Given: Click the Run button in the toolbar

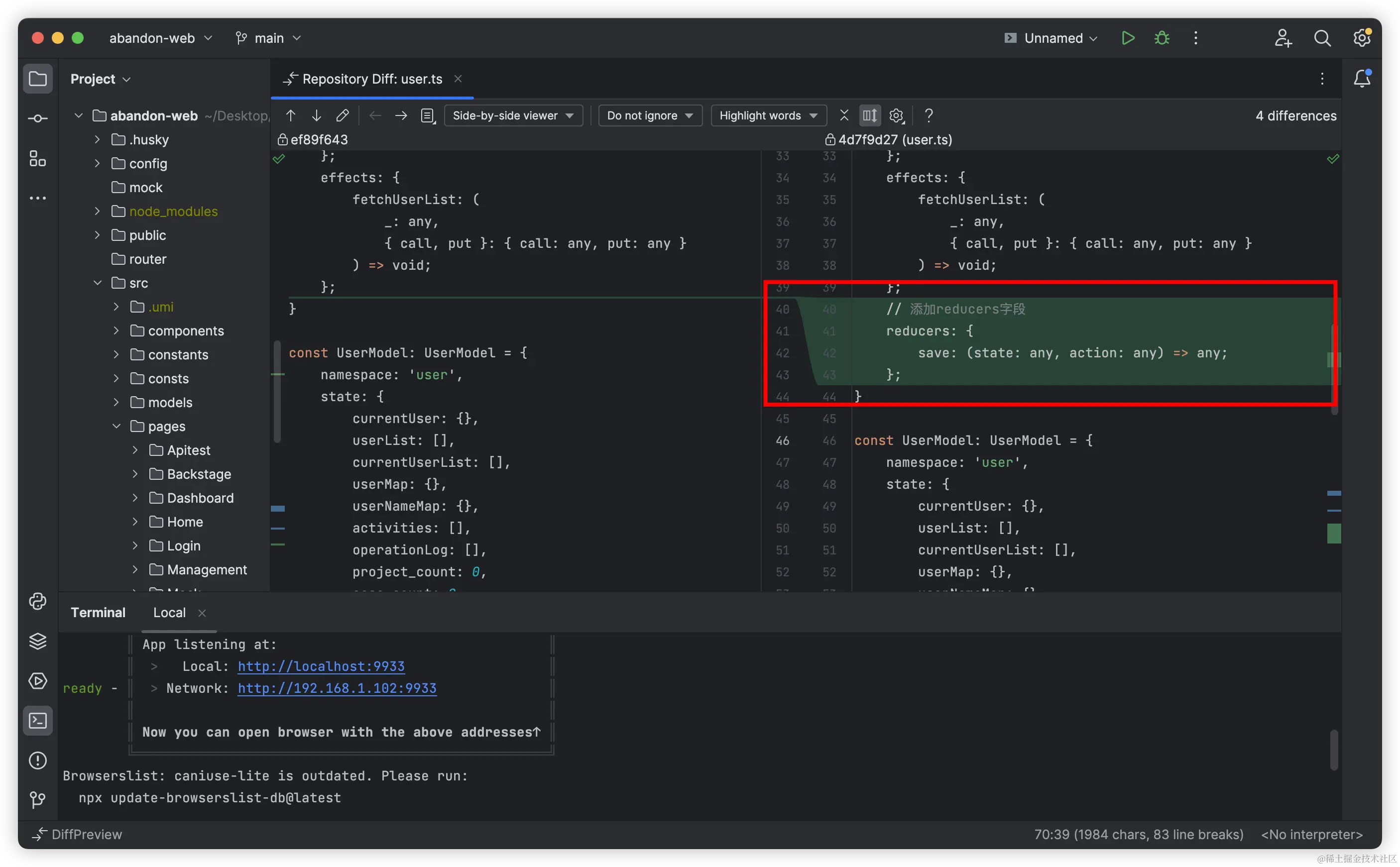Looking at the screenshot, I should coord(1128,38).
